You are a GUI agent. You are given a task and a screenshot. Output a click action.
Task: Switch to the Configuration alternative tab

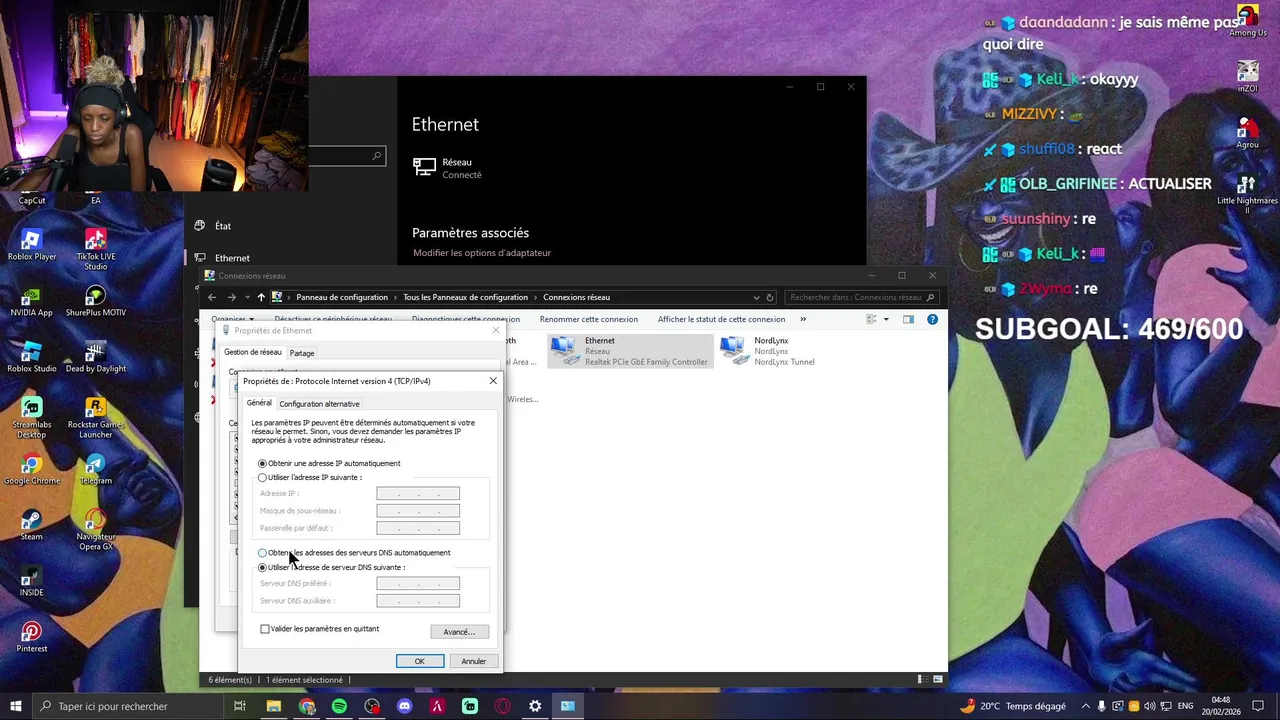[x=319, y=404]
